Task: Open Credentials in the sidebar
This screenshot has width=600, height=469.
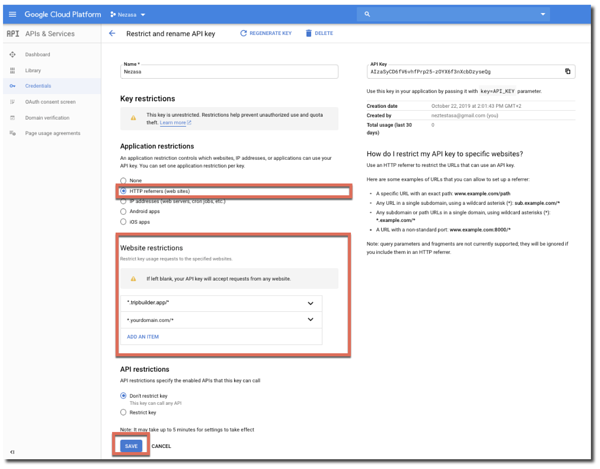Action: (x=38, y=86)
